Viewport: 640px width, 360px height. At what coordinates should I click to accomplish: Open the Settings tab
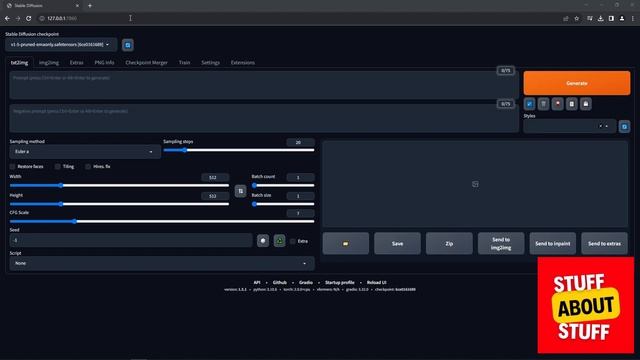(211, 63)
